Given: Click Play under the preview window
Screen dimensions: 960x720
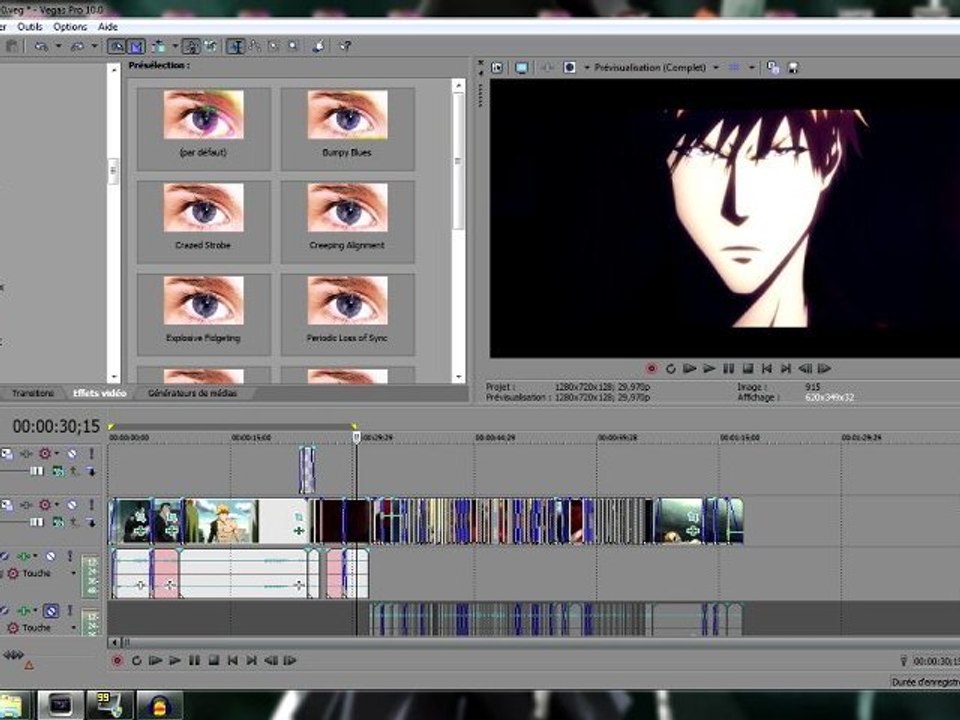Looking at the screenshot, I should 709,369.
